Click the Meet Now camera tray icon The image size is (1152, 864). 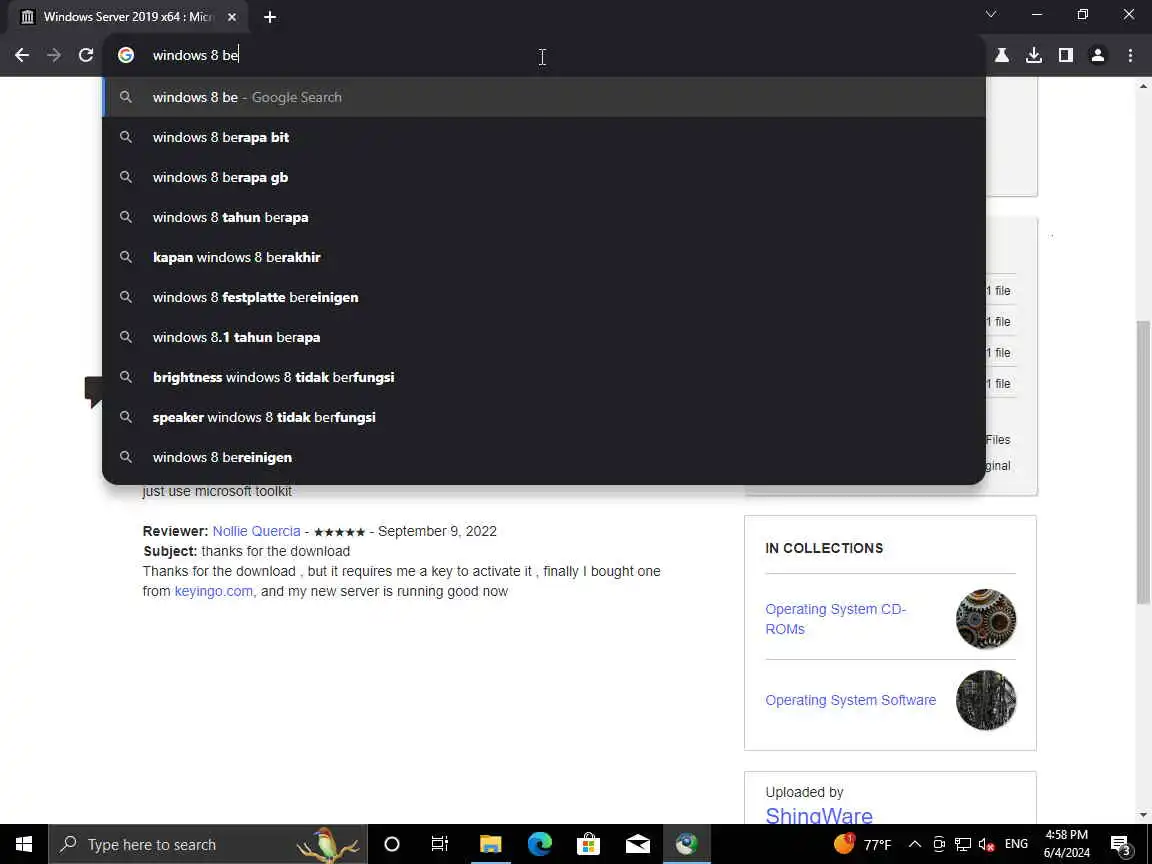point(939,844)
